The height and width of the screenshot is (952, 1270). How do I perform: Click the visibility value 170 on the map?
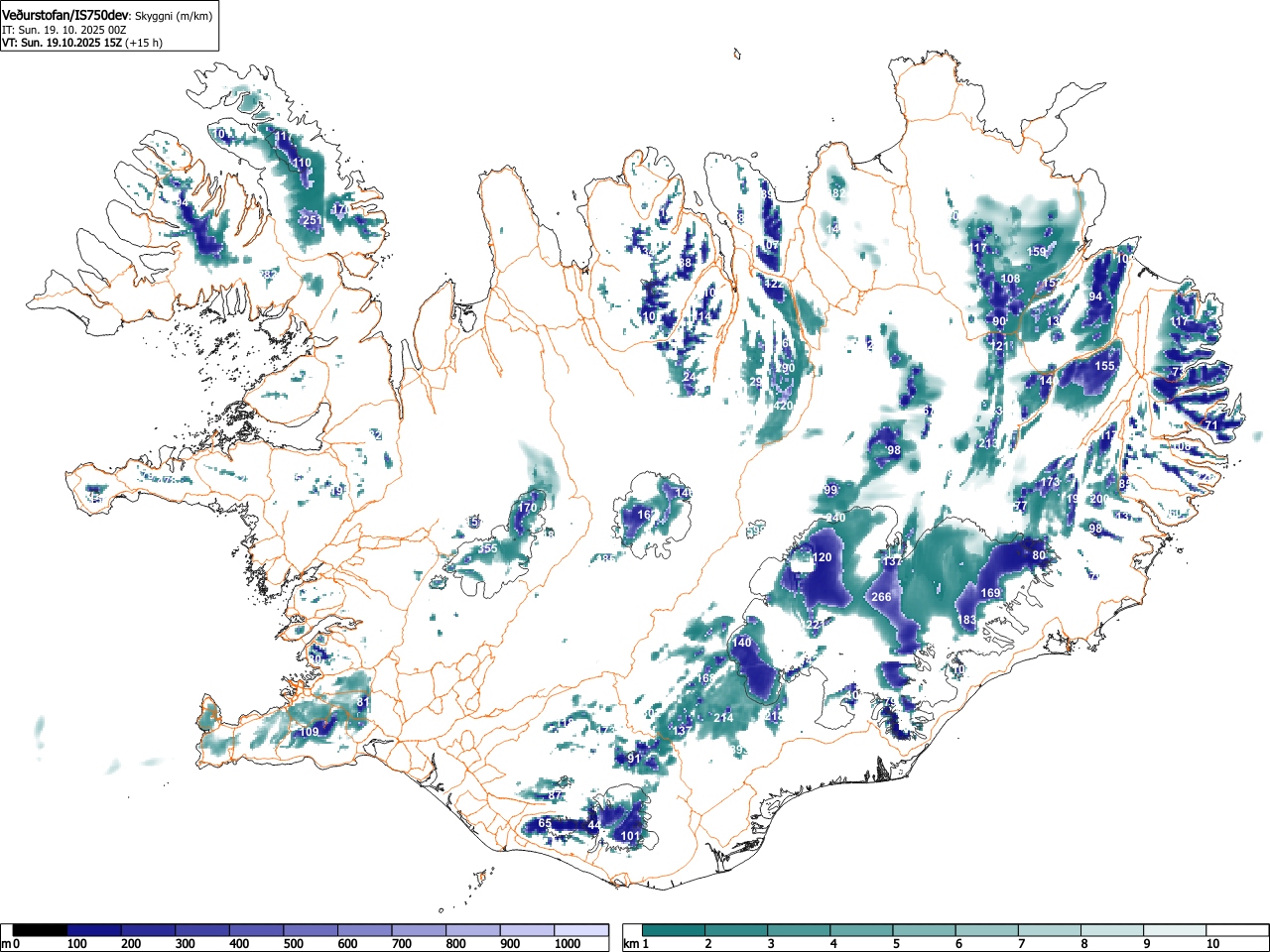[527, 508]
